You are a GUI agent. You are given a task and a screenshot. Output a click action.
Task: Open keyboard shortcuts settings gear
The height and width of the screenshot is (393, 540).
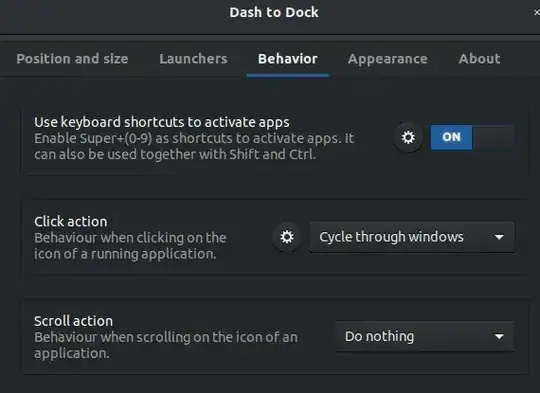tap(408, 137)
